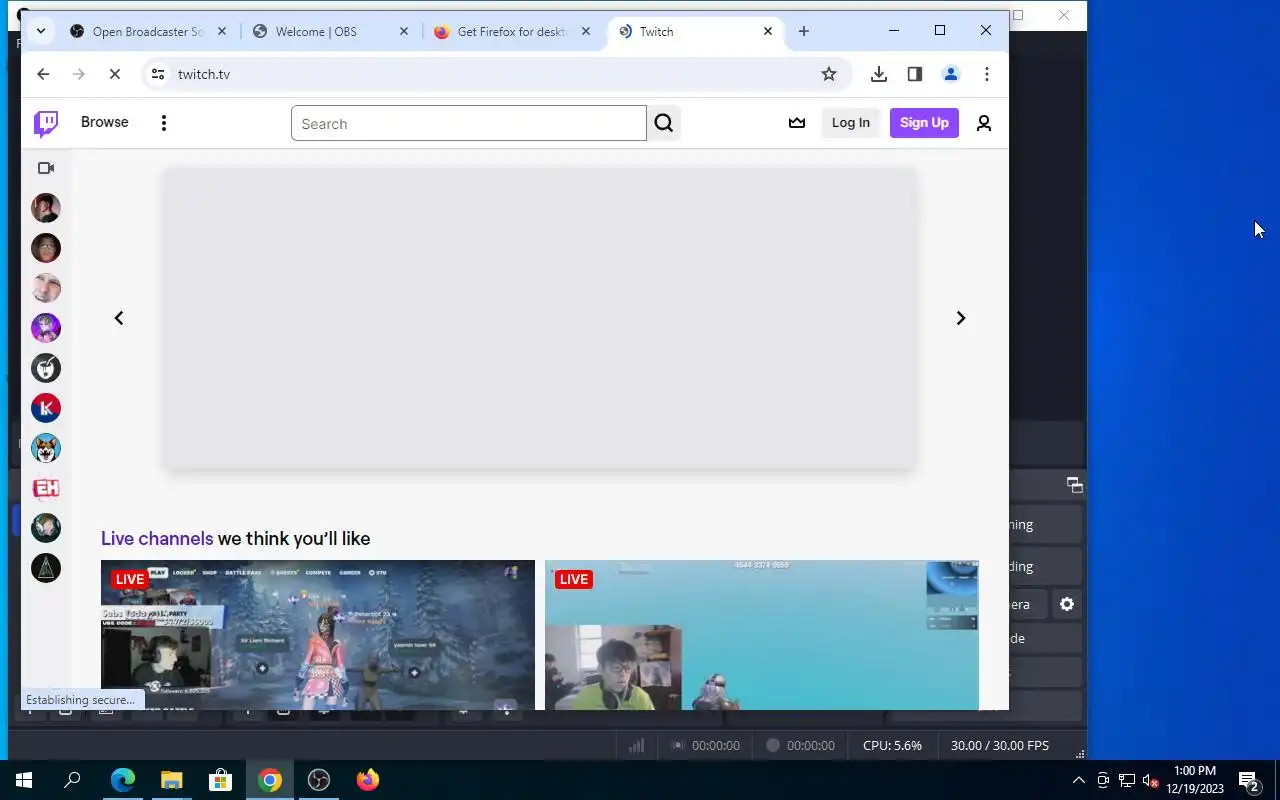Viewport: 1280px width, 800px height.
Task: Open Microsoft Edge from the taskbar
Action: click(122, 780)
